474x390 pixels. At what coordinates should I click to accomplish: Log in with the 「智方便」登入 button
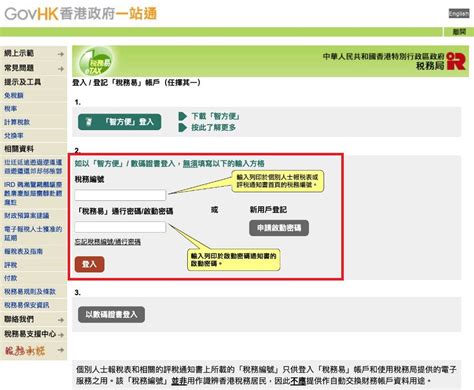tap(120, 122)
